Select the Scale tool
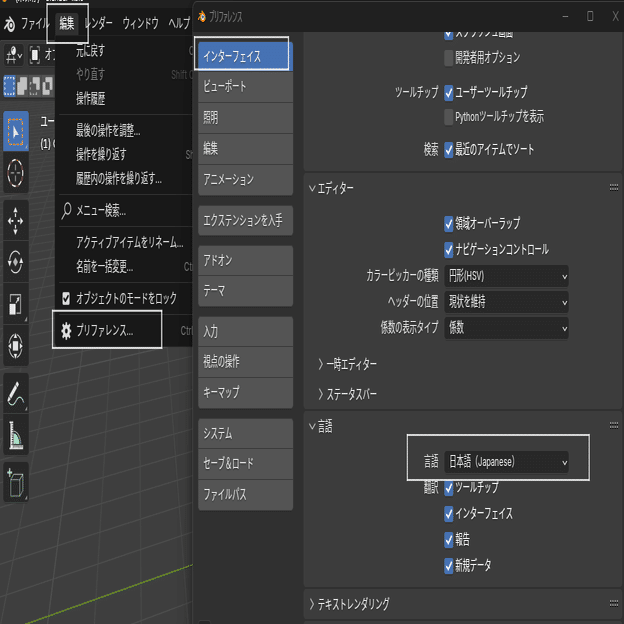Image resolution: width=624 pixels, height=624 pixels. pos(16,304)
